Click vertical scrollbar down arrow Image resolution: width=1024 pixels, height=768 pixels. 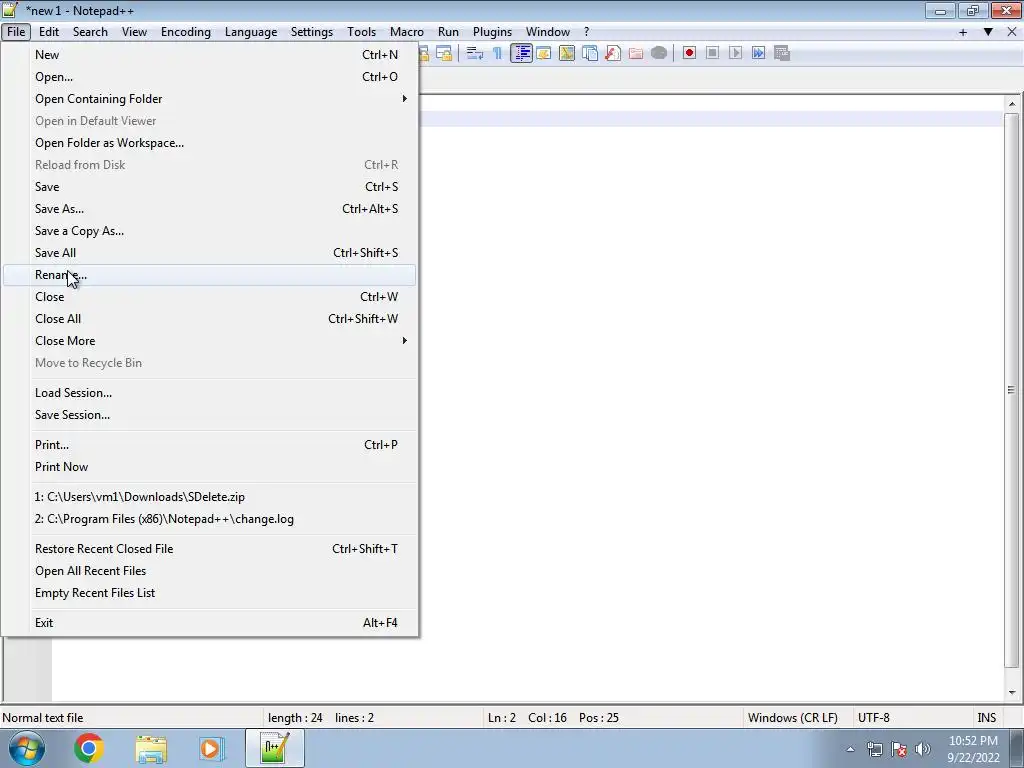tap(1012, 693)
